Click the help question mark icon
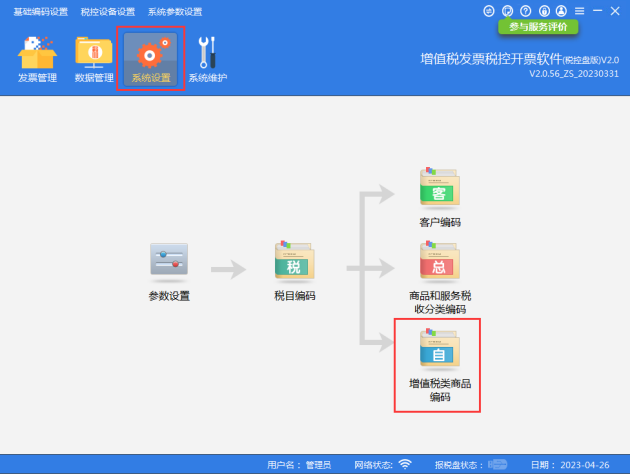630x474 pixels. (x=526, y=11)
